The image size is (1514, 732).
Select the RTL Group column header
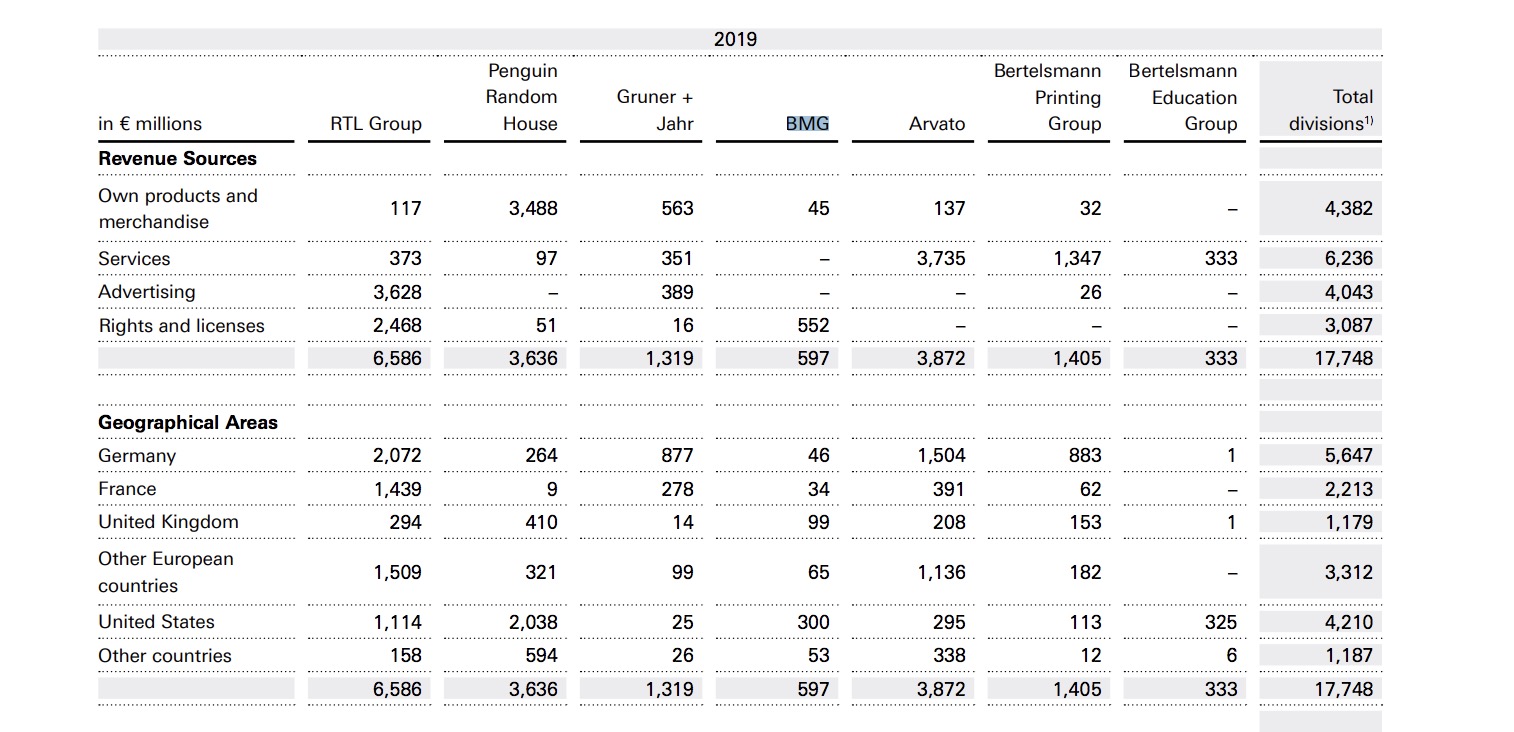pyautogui.click(x=376, y=124)
